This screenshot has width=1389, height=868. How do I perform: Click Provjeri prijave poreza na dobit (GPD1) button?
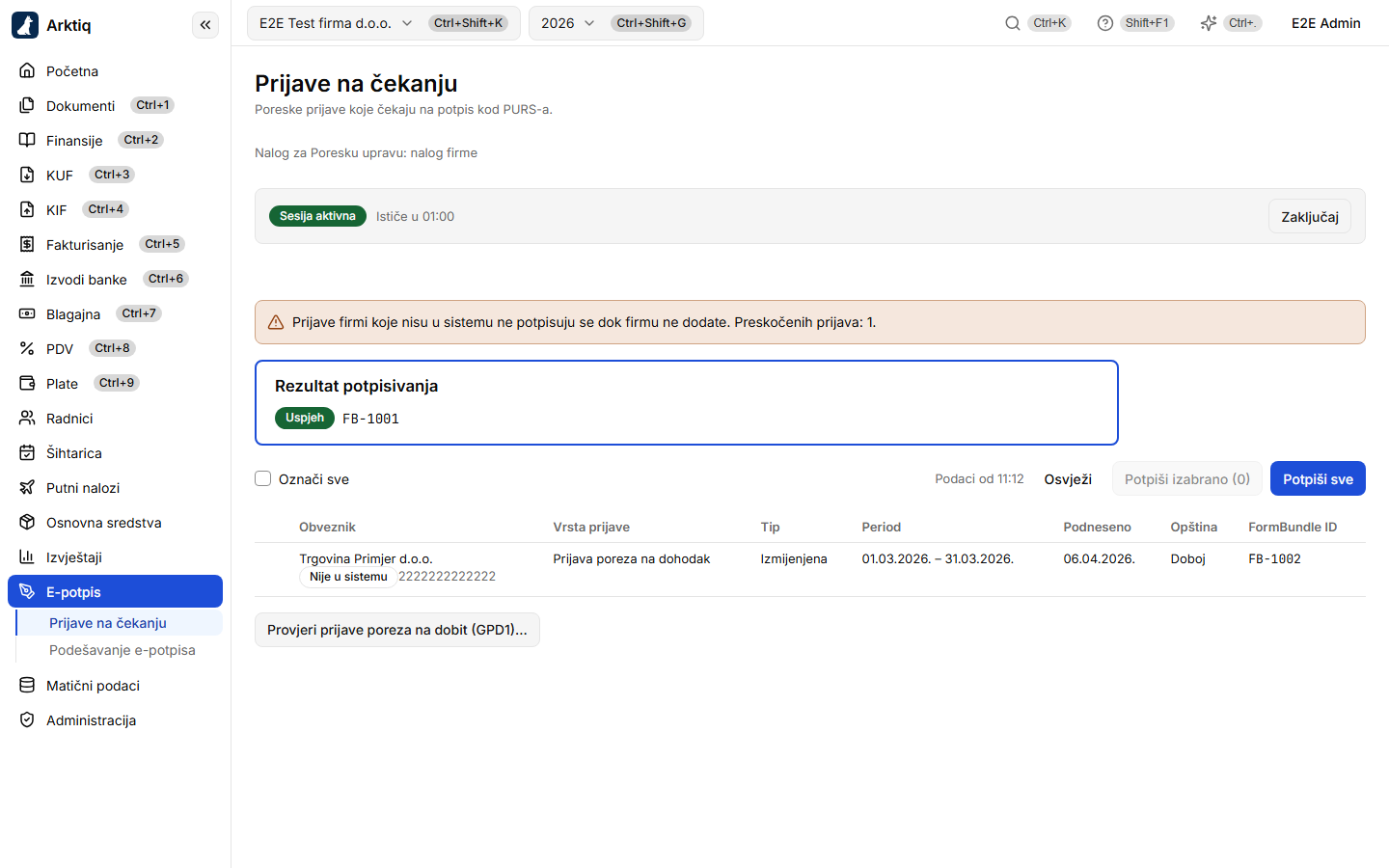(397, 630)
